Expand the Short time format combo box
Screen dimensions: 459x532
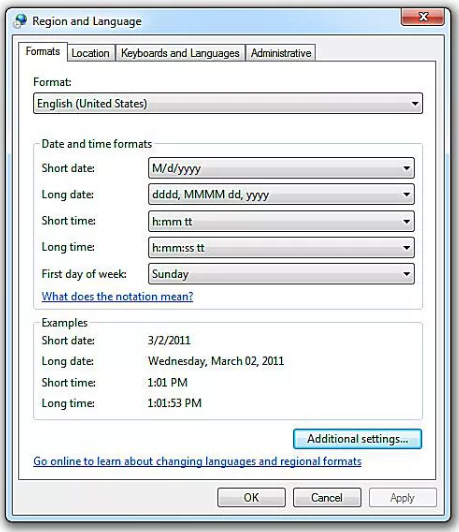coord(281,221)
